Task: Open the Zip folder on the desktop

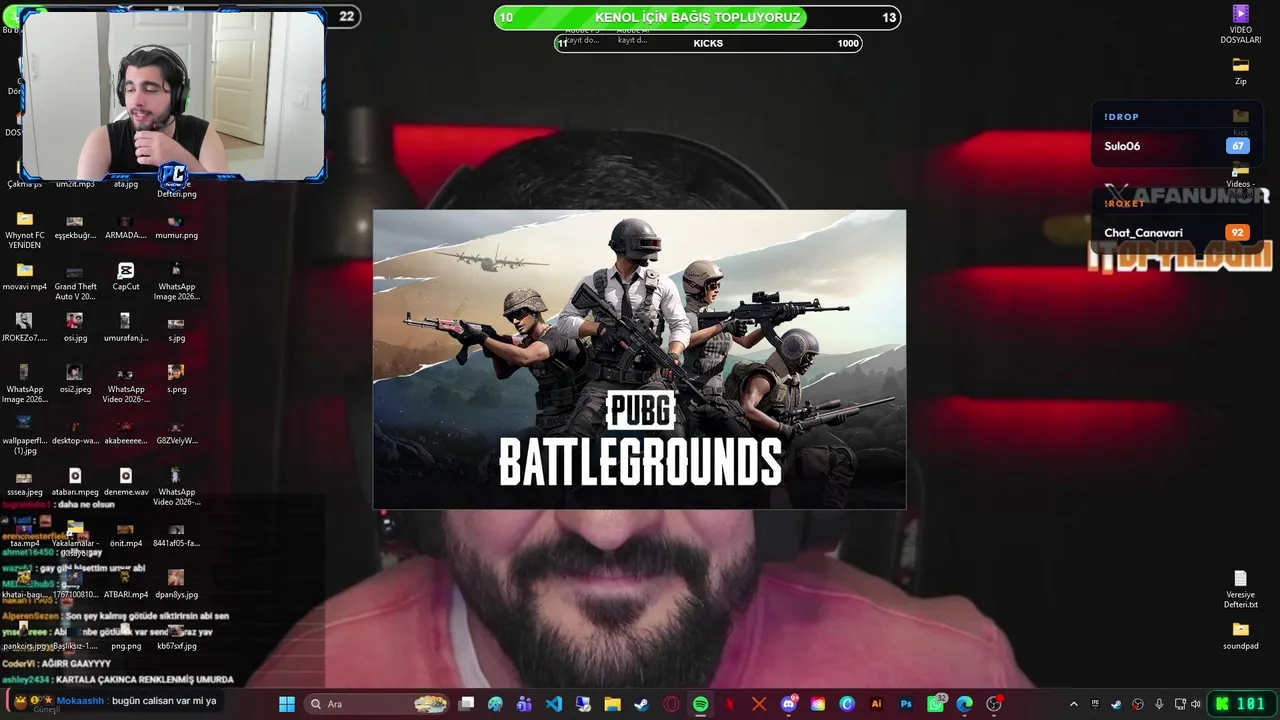Action: (1241, 71)
